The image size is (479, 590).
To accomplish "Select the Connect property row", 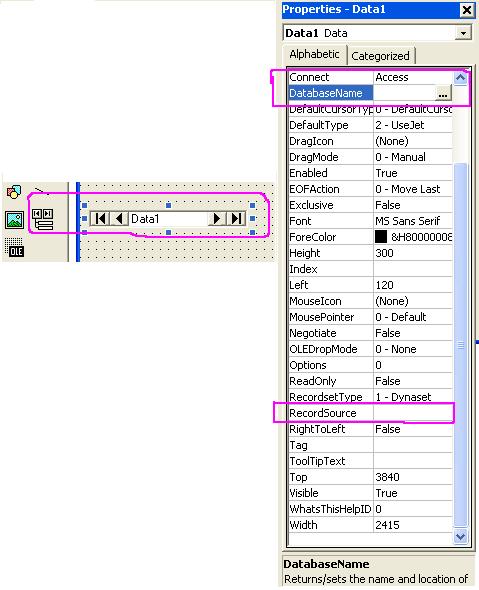I will pyautogui.click(x=370, y=77).
